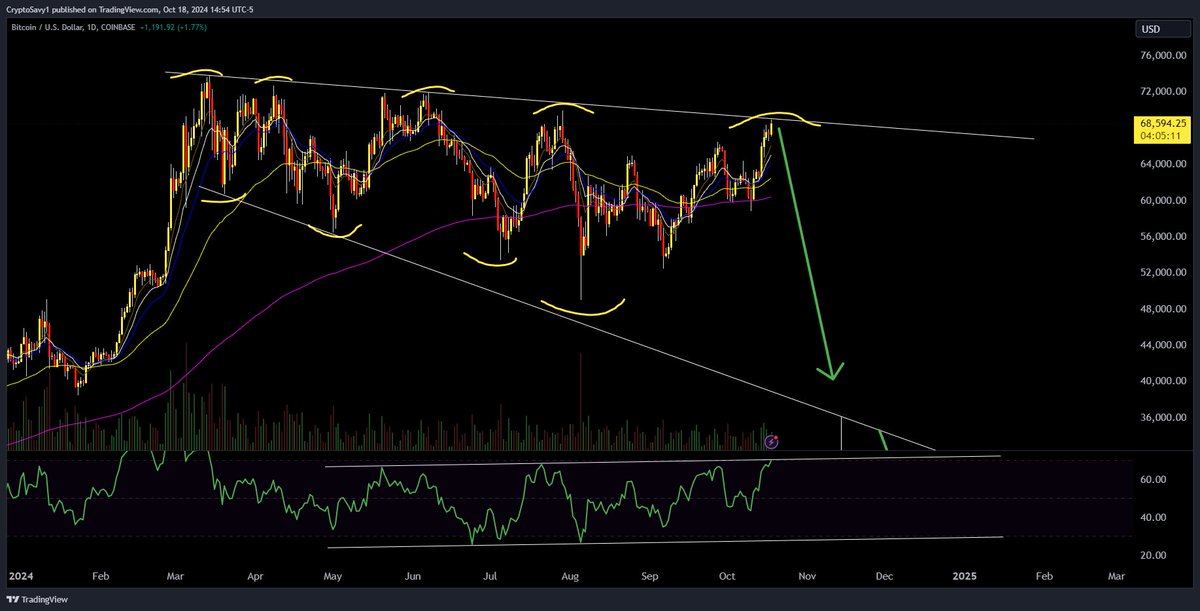Image resolution: width=1200 pixels, height=611 pixels.
Task: Click the 2024 time axis label
Action: [20, 577]
